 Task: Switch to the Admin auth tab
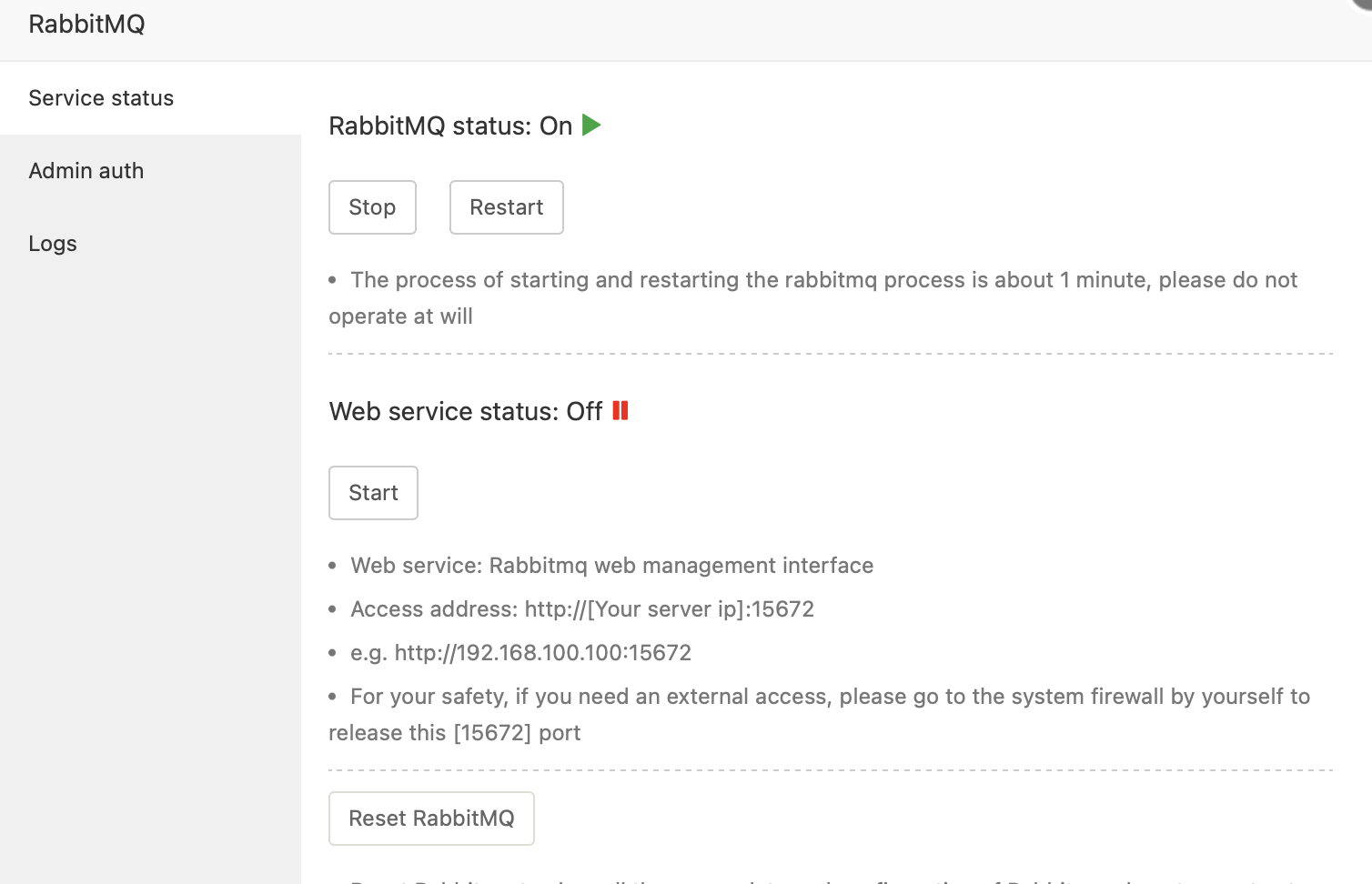click(x=86, y=171)
